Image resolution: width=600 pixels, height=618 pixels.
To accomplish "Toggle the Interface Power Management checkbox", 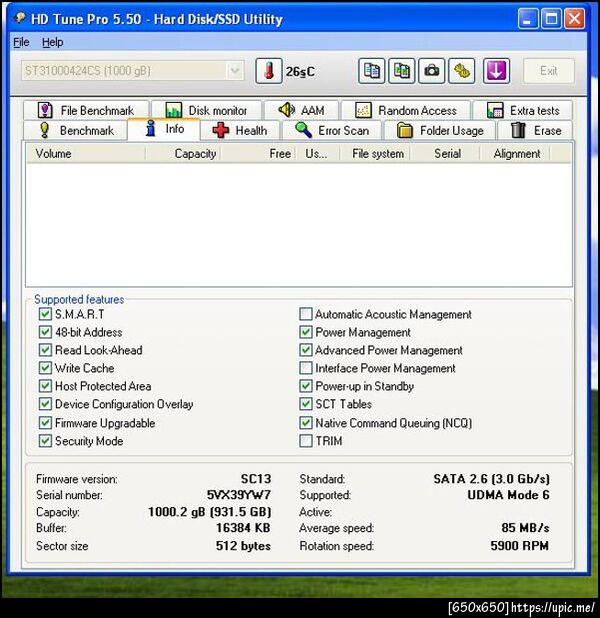I will click(x=306, y=368).
